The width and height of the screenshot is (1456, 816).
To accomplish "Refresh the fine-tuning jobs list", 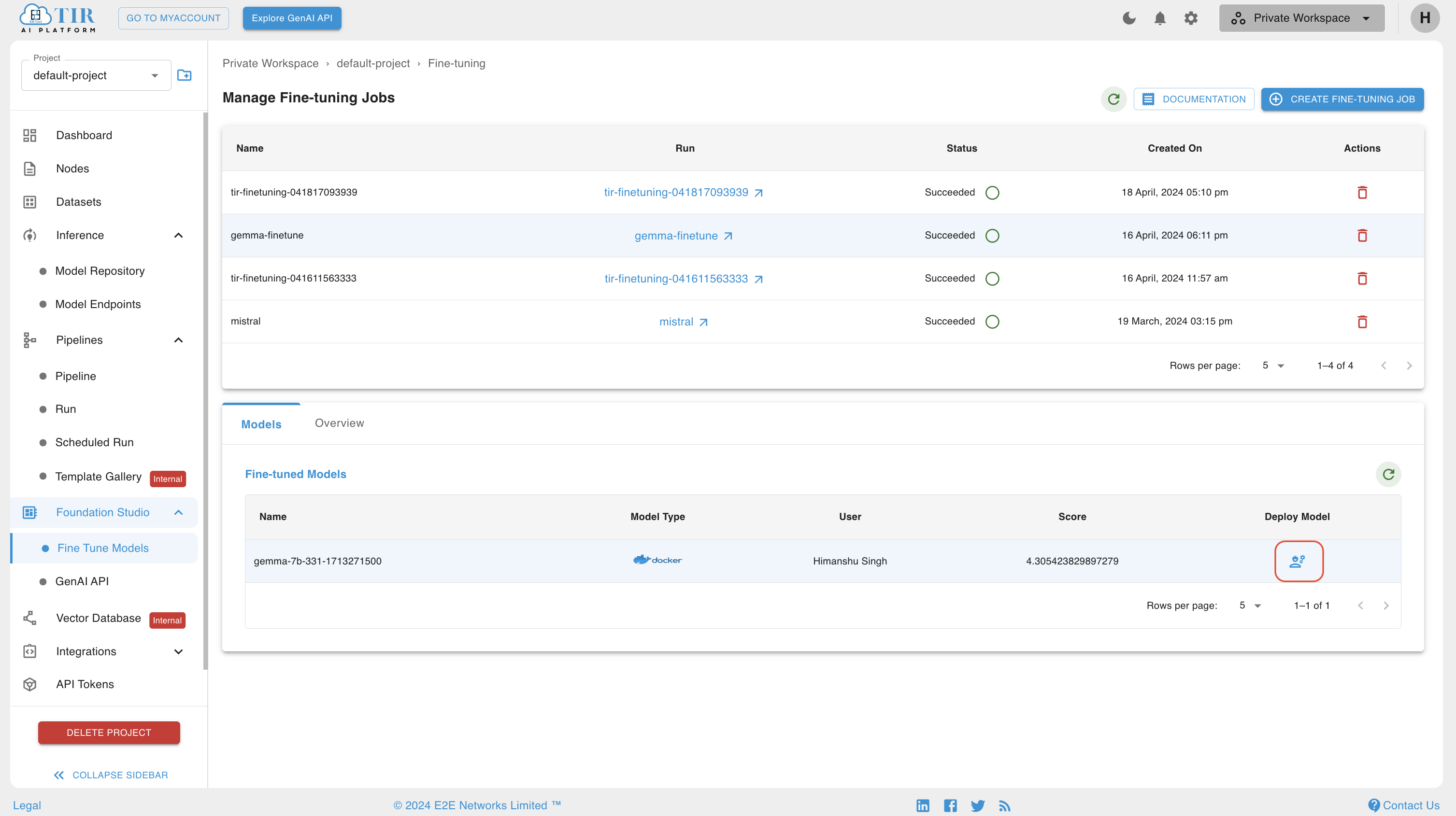I will coord(1113,99).
